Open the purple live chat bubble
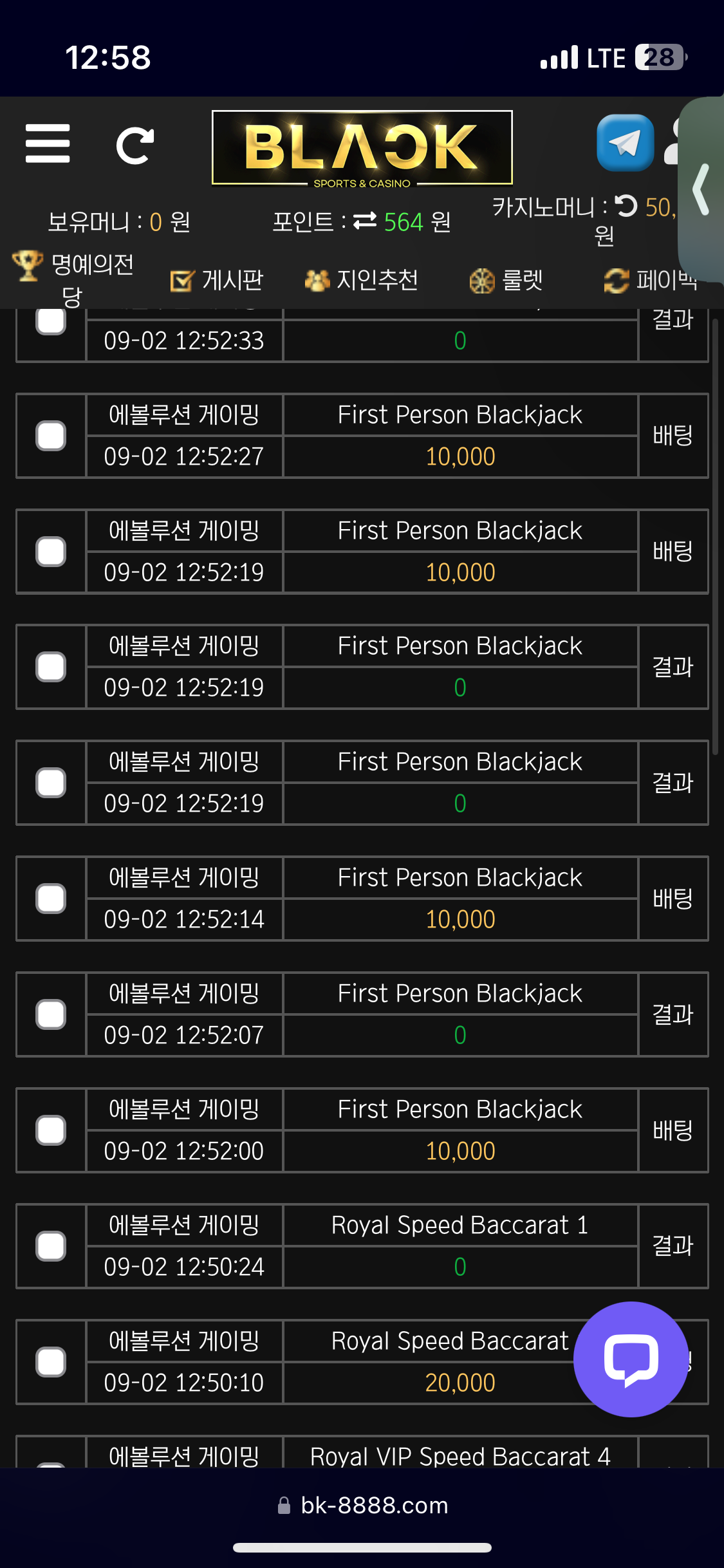724x1568 pixels. pos(631,1359)
